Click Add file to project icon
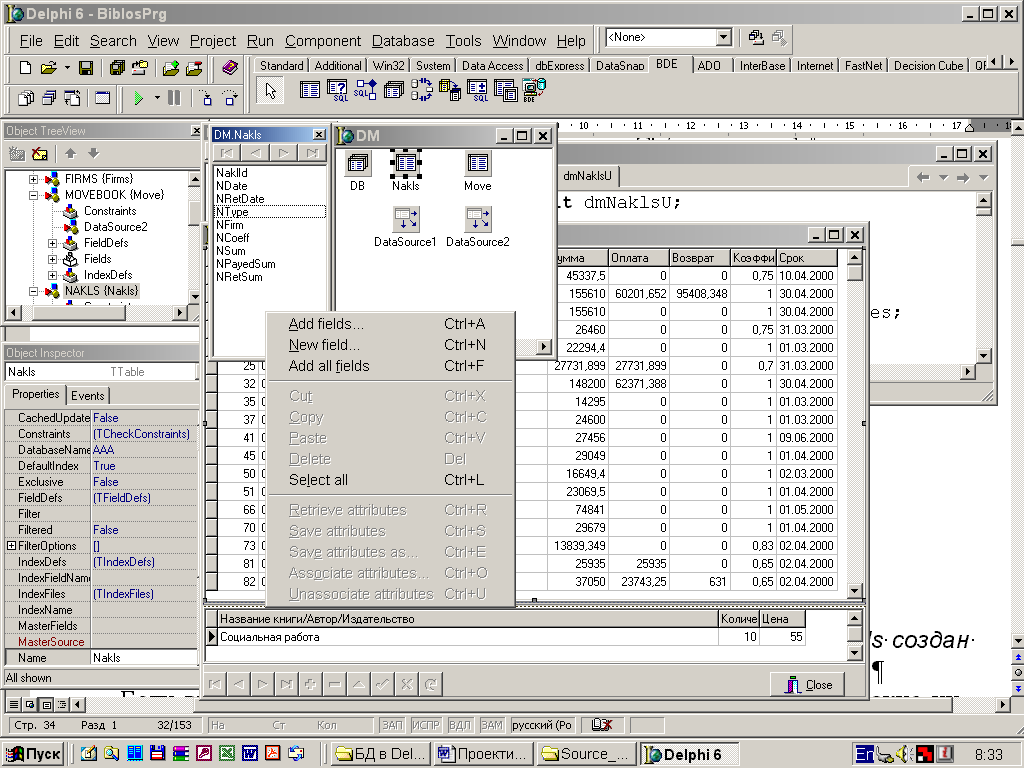Viewport: 1024px width, 768px height. click(170, 68)
